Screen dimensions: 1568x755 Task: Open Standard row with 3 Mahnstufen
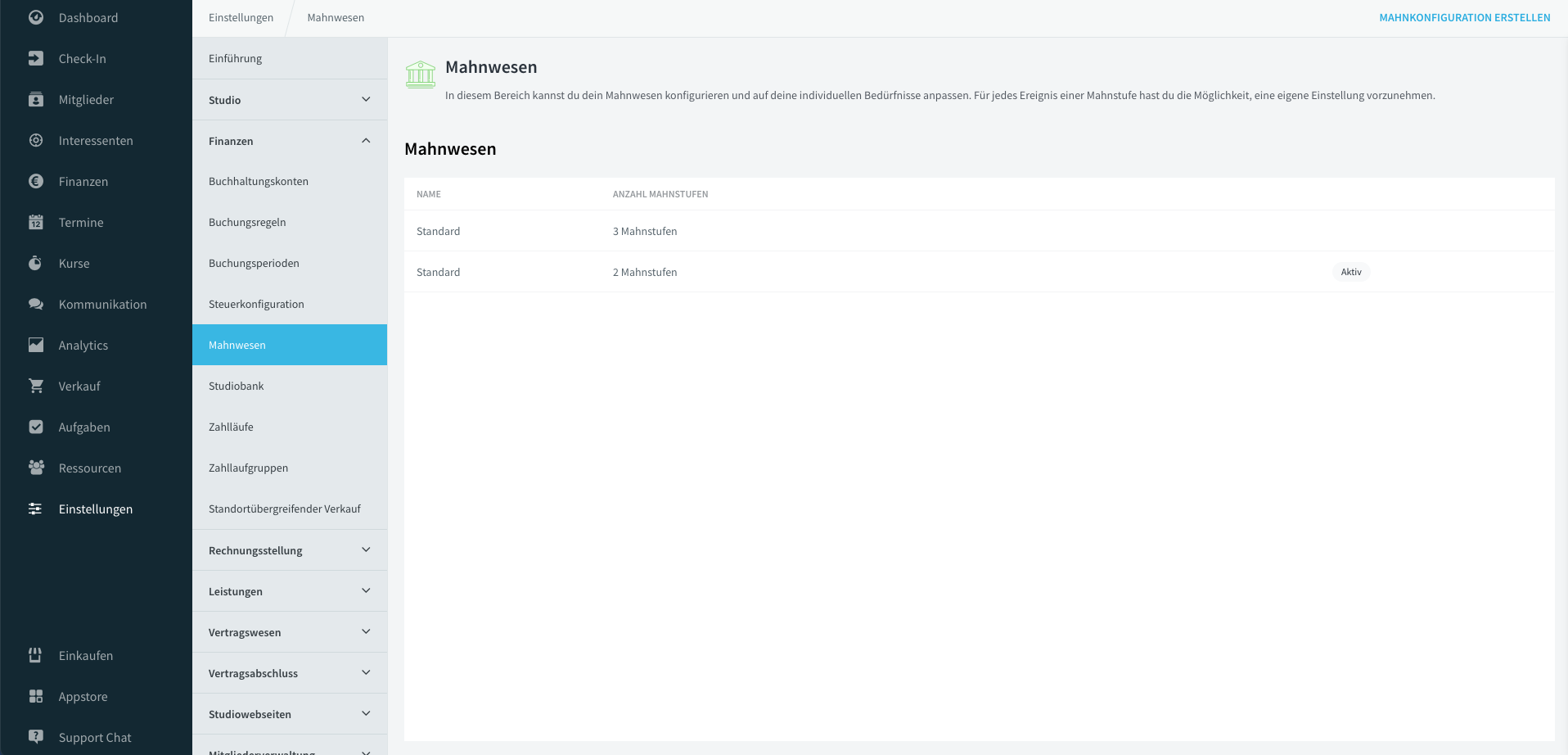click(x=980, y=231)
